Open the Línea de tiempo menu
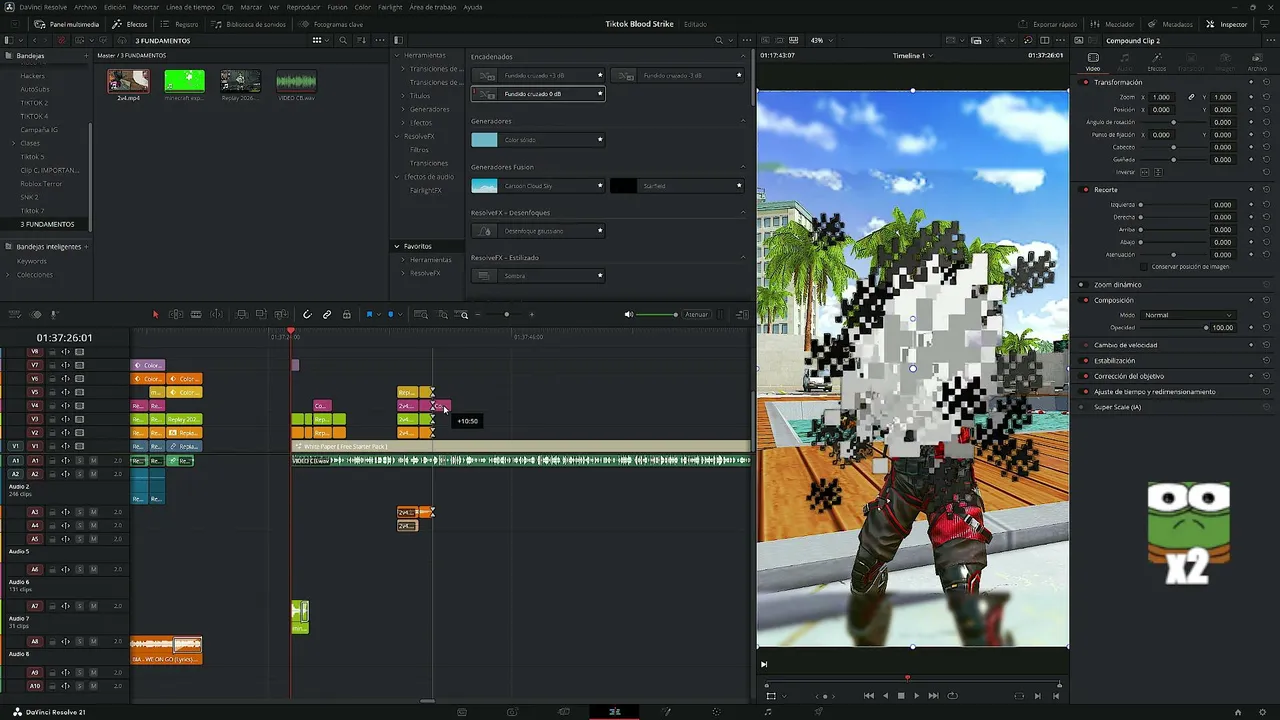 coord(190,7)
